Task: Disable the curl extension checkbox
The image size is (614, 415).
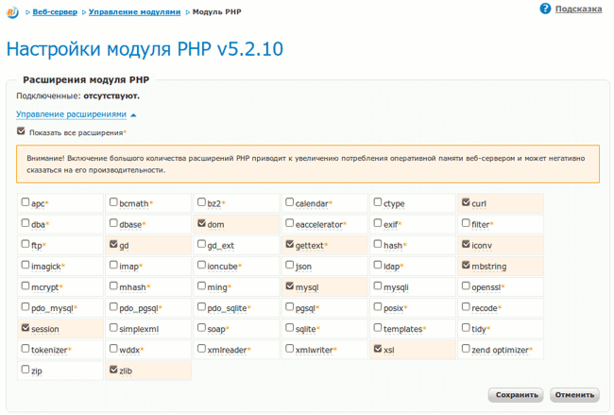Action: [x=466, y=203]
